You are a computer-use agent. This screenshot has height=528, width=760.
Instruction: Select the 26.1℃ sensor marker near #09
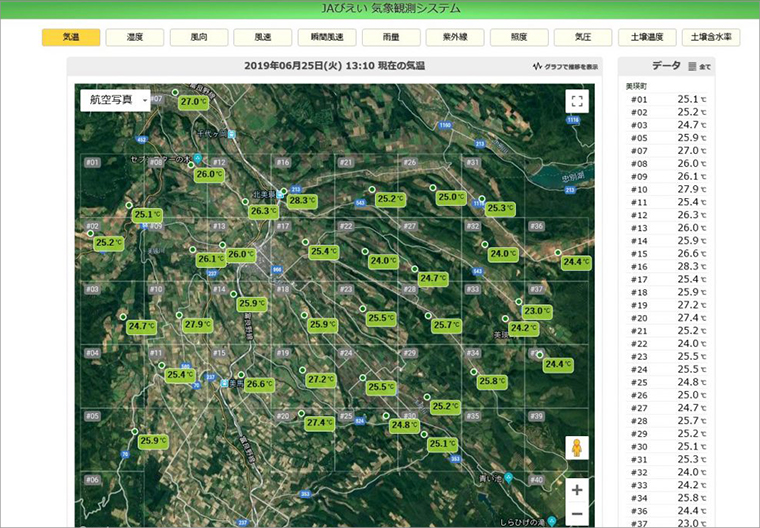coord(211,259)
